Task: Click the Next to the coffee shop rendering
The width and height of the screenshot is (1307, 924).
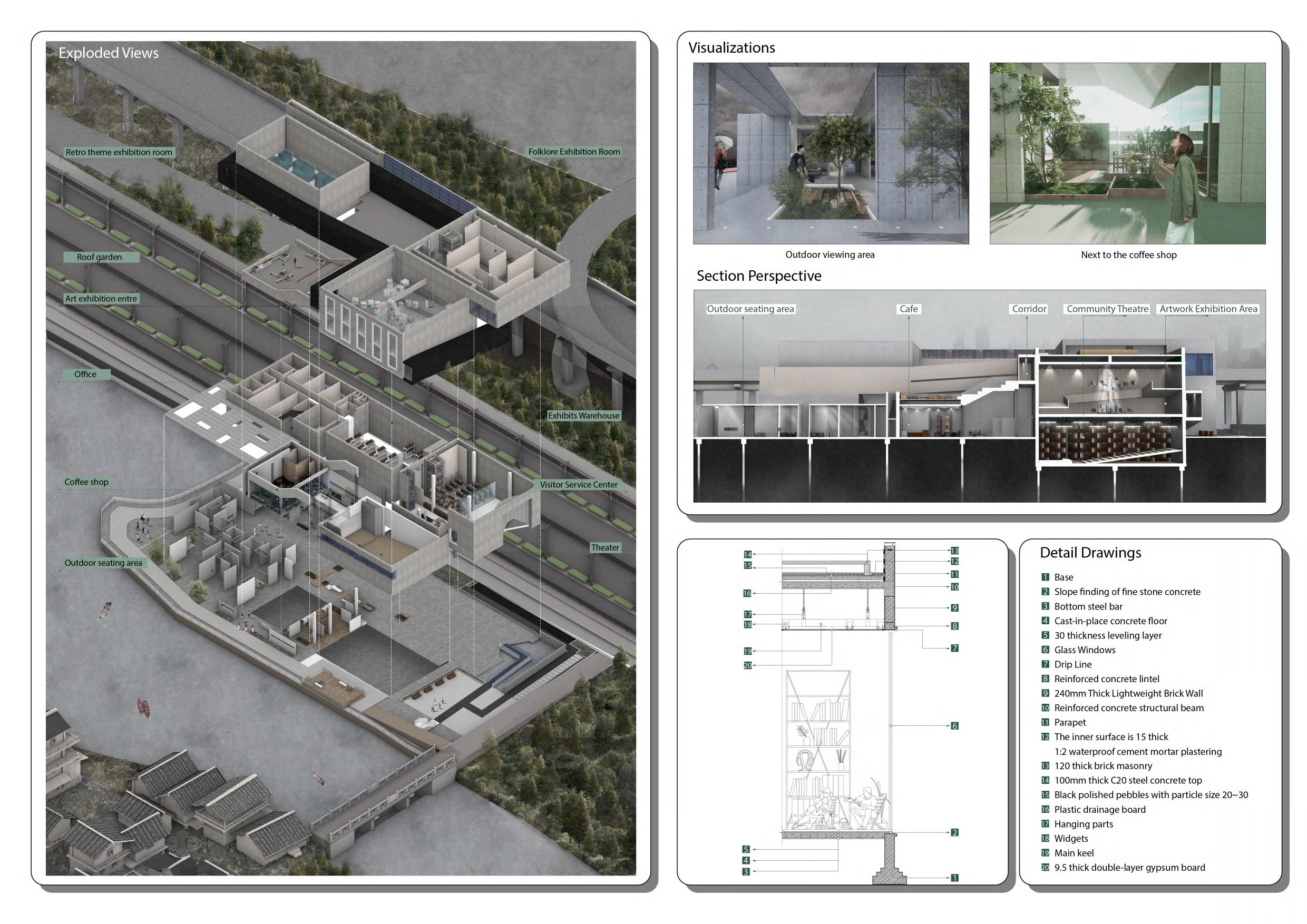Action: 1127,154
